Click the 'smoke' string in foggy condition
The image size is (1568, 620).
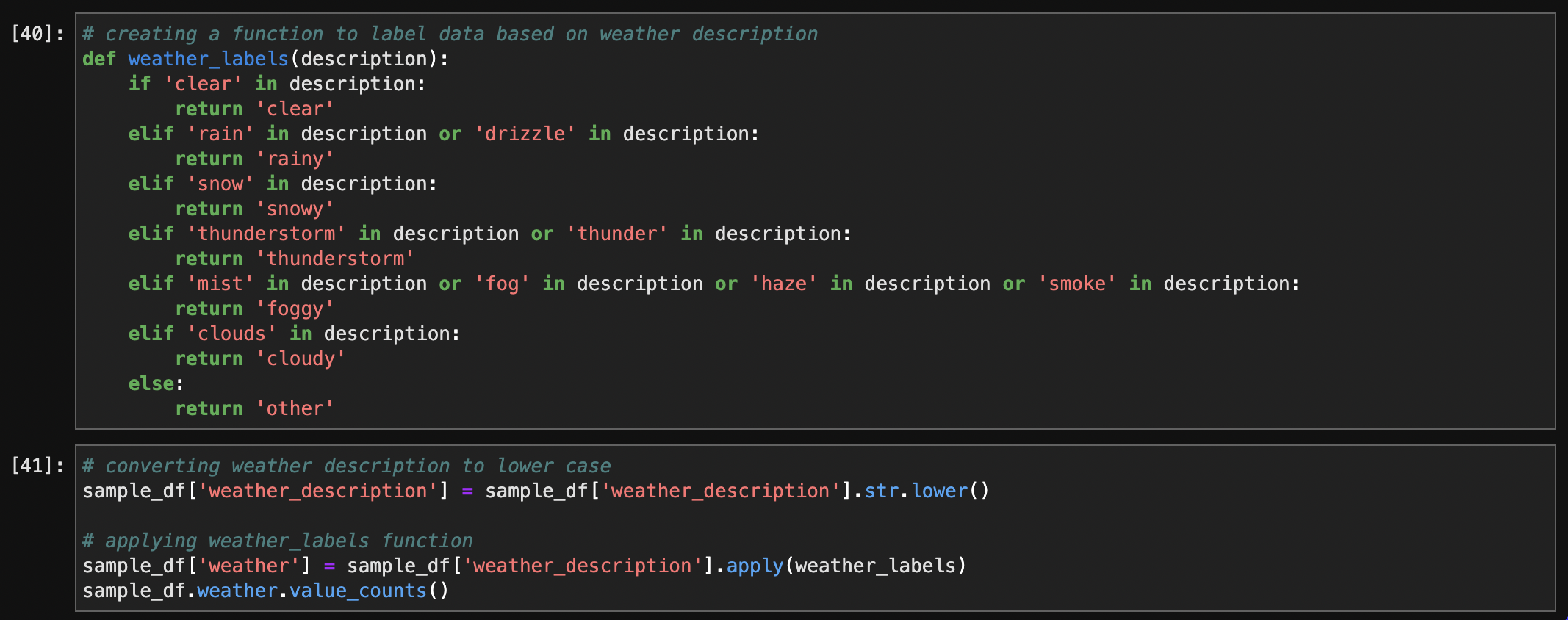[1077, 284]
